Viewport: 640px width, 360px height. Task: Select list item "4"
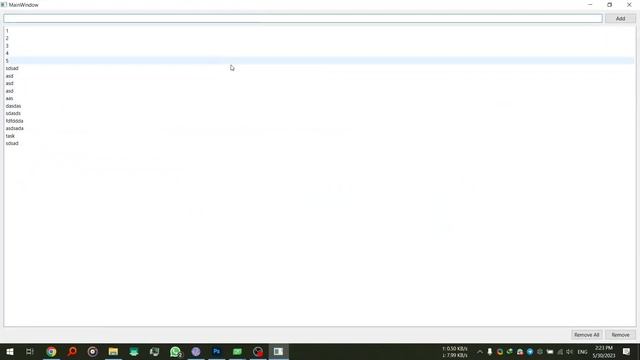click(319, 53)
